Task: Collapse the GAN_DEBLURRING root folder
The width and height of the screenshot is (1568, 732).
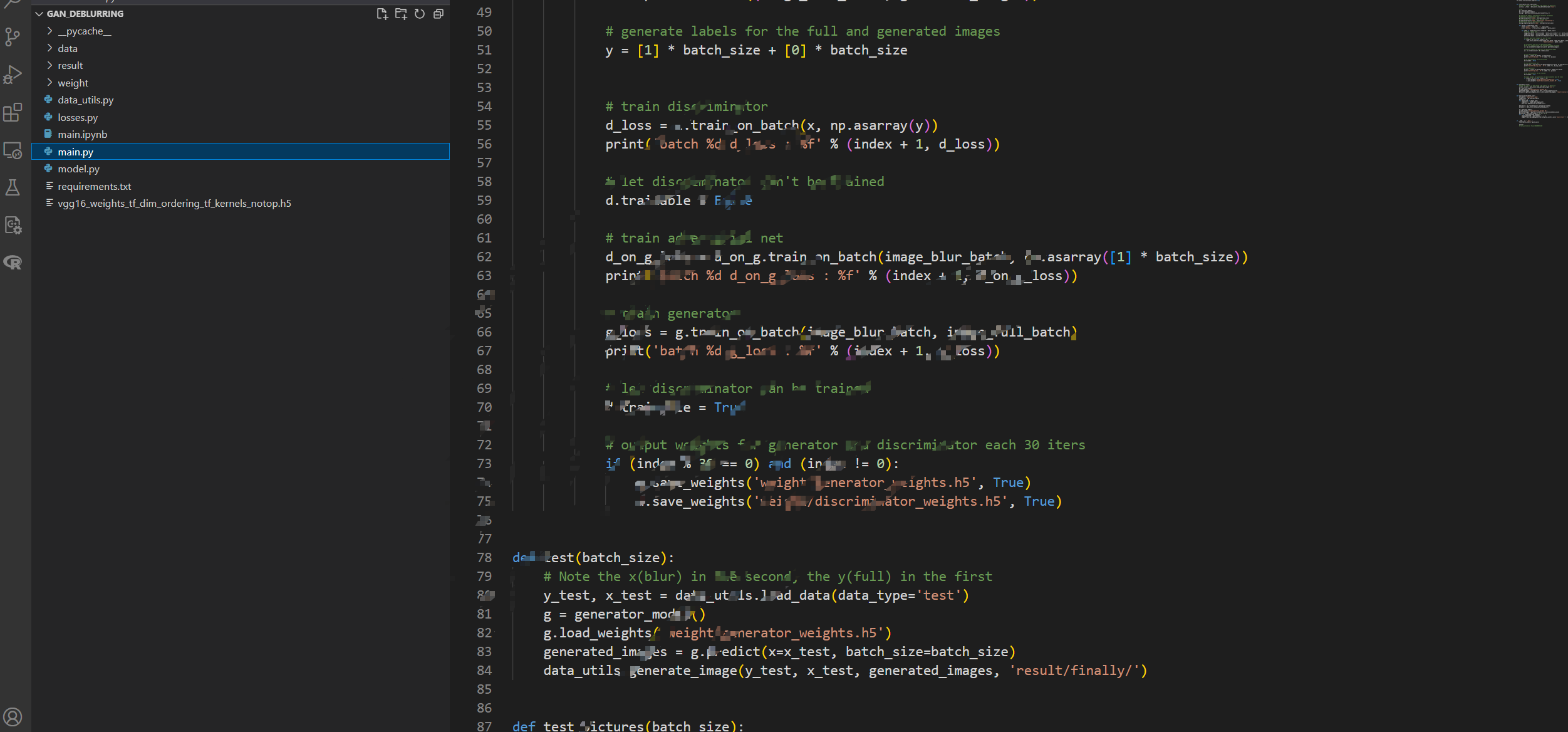Action: pos(39,14)
